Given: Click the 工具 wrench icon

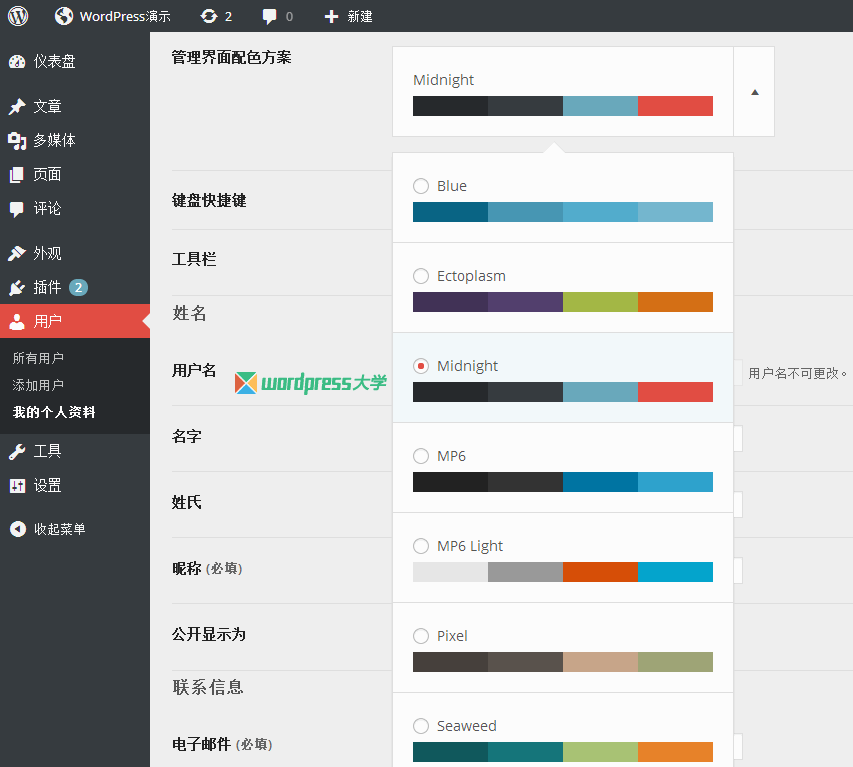Looking at the screenshot, I should 17,451.
